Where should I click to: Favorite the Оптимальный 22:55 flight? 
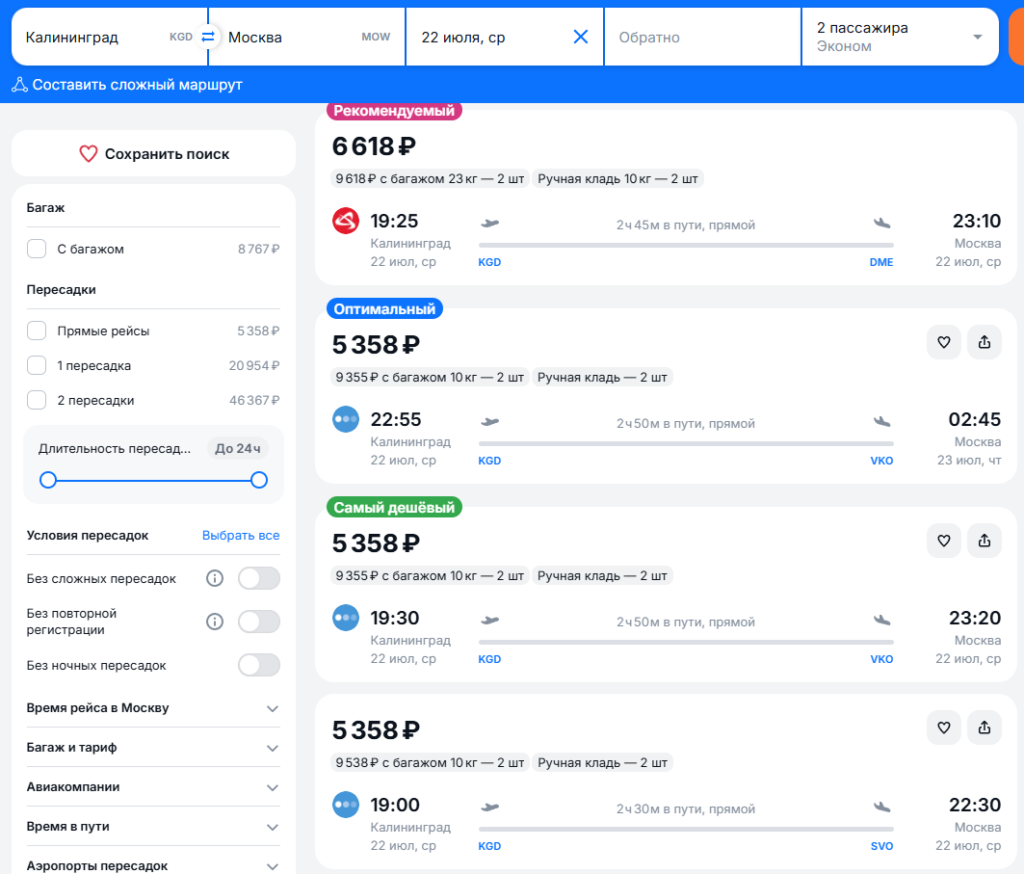pyautogui.click(x=944, y=342)
